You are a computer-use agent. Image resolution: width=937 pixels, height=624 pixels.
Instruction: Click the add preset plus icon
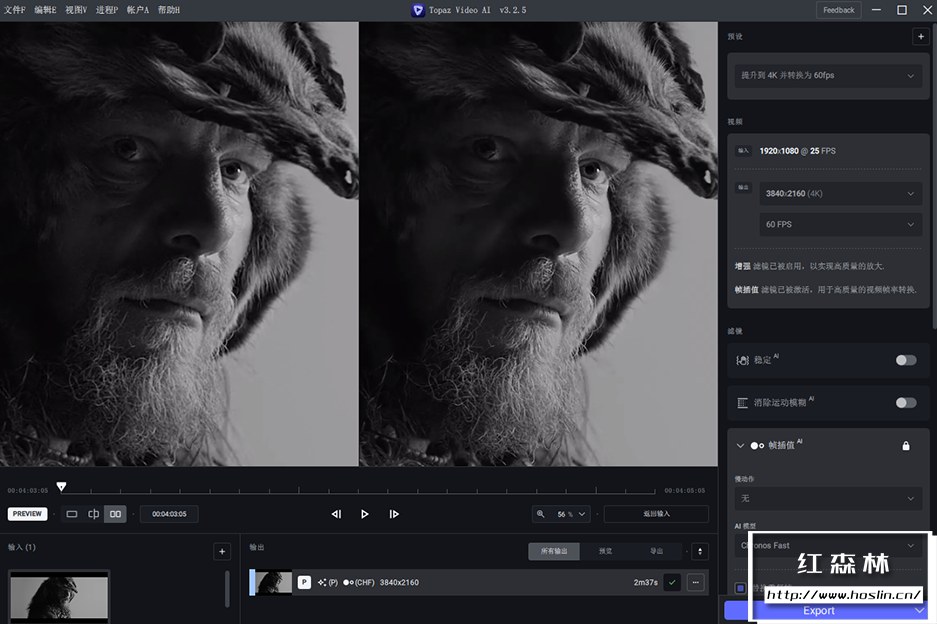[920, 37]
